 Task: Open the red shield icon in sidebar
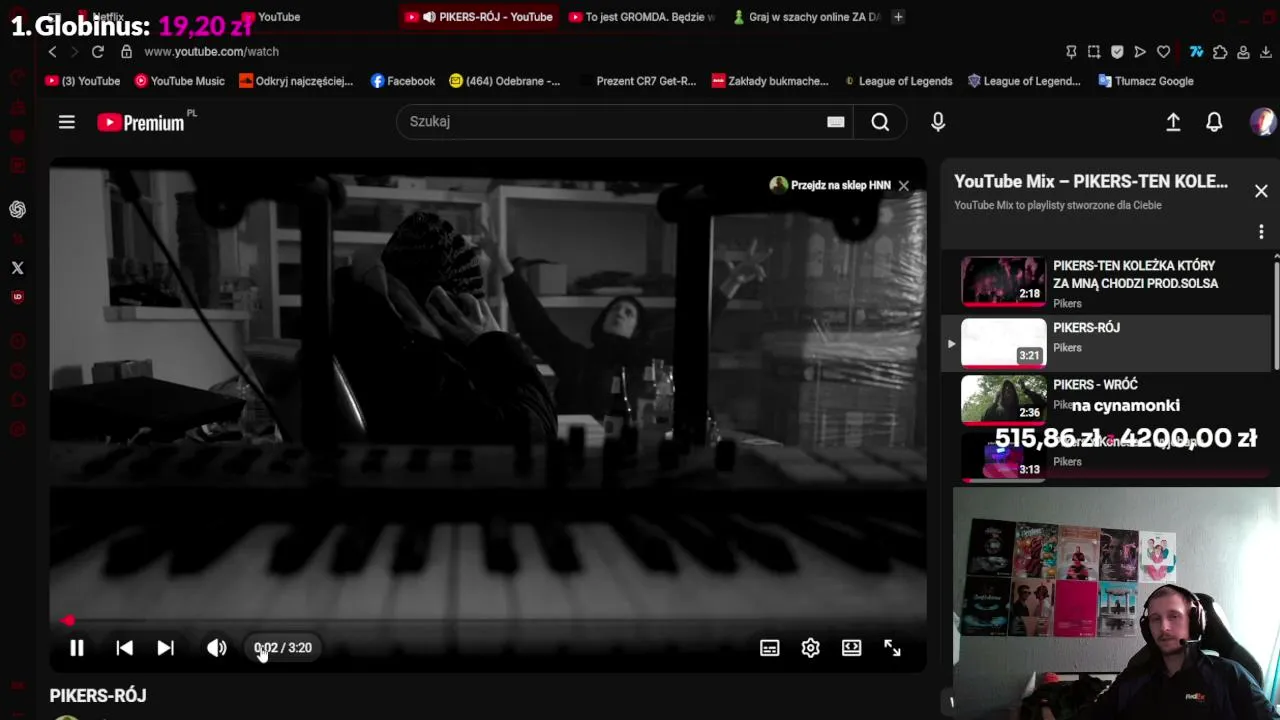[x=17, y=297]
